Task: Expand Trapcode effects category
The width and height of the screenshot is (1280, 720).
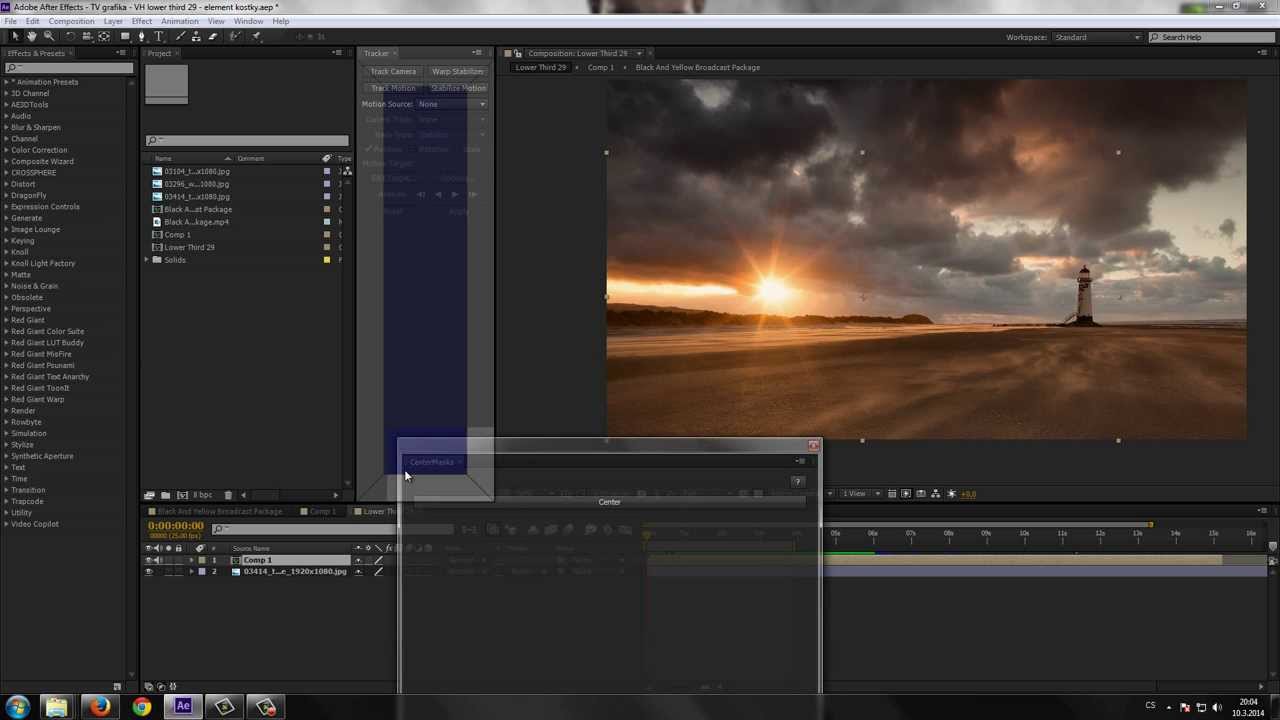Action: [6, 501]
